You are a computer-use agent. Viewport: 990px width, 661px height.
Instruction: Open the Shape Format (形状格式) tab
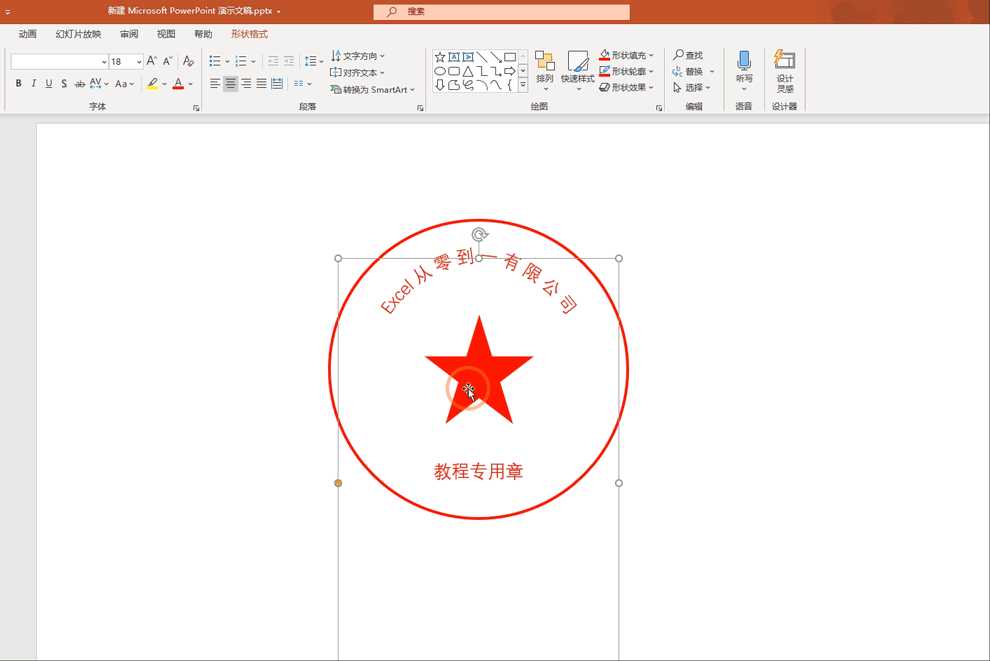pyautogui.click(x=249, y=34)
